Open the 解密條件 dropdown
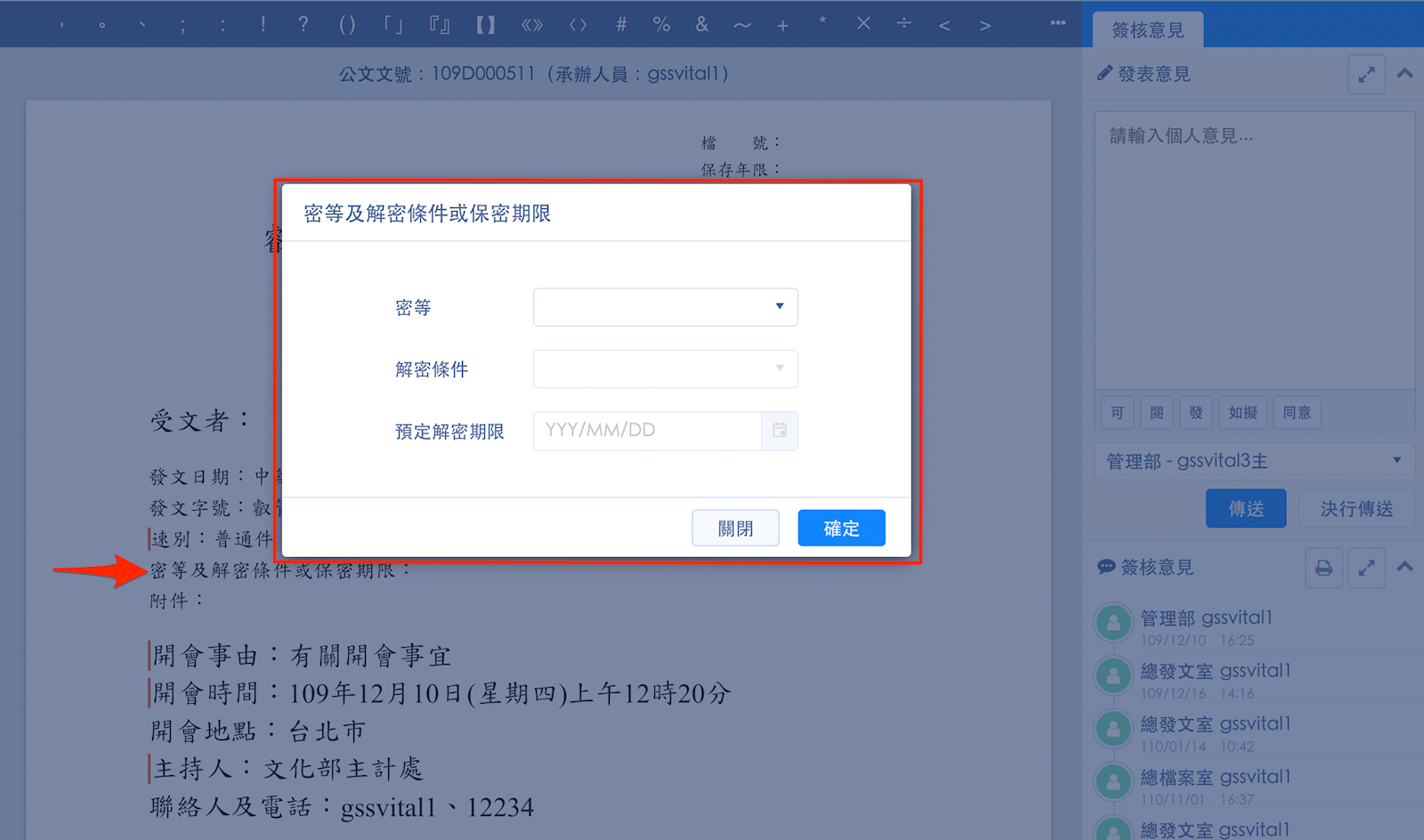 666,369
